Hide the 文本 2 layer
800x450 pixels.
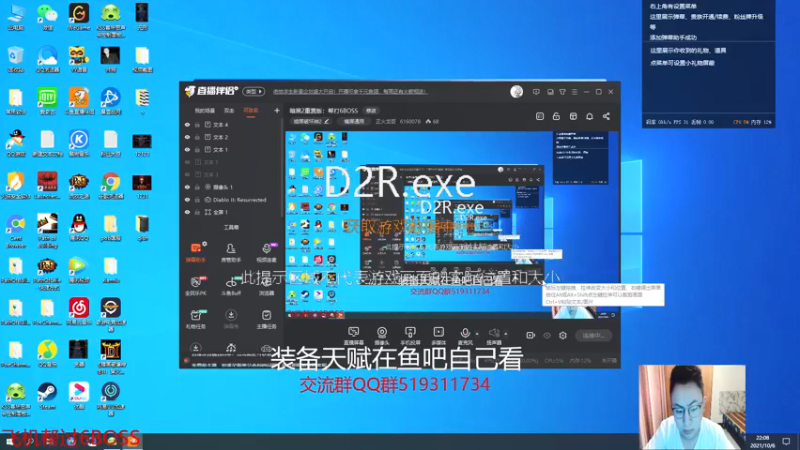(x=187, y=137)
